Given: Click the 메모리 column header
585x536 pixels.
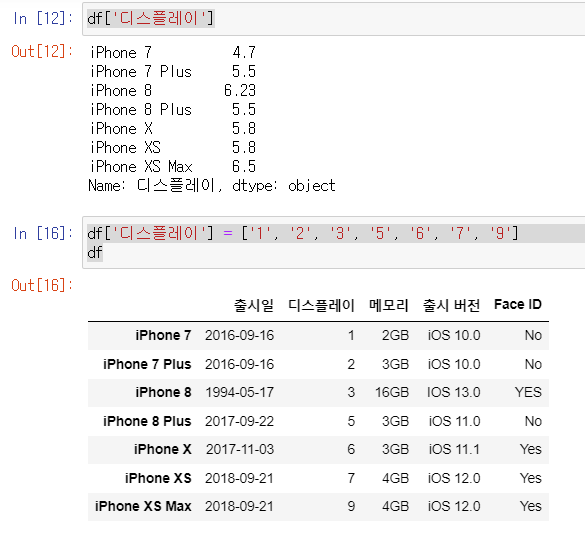Looking at the screenshot, I should (x=389, y=305).
